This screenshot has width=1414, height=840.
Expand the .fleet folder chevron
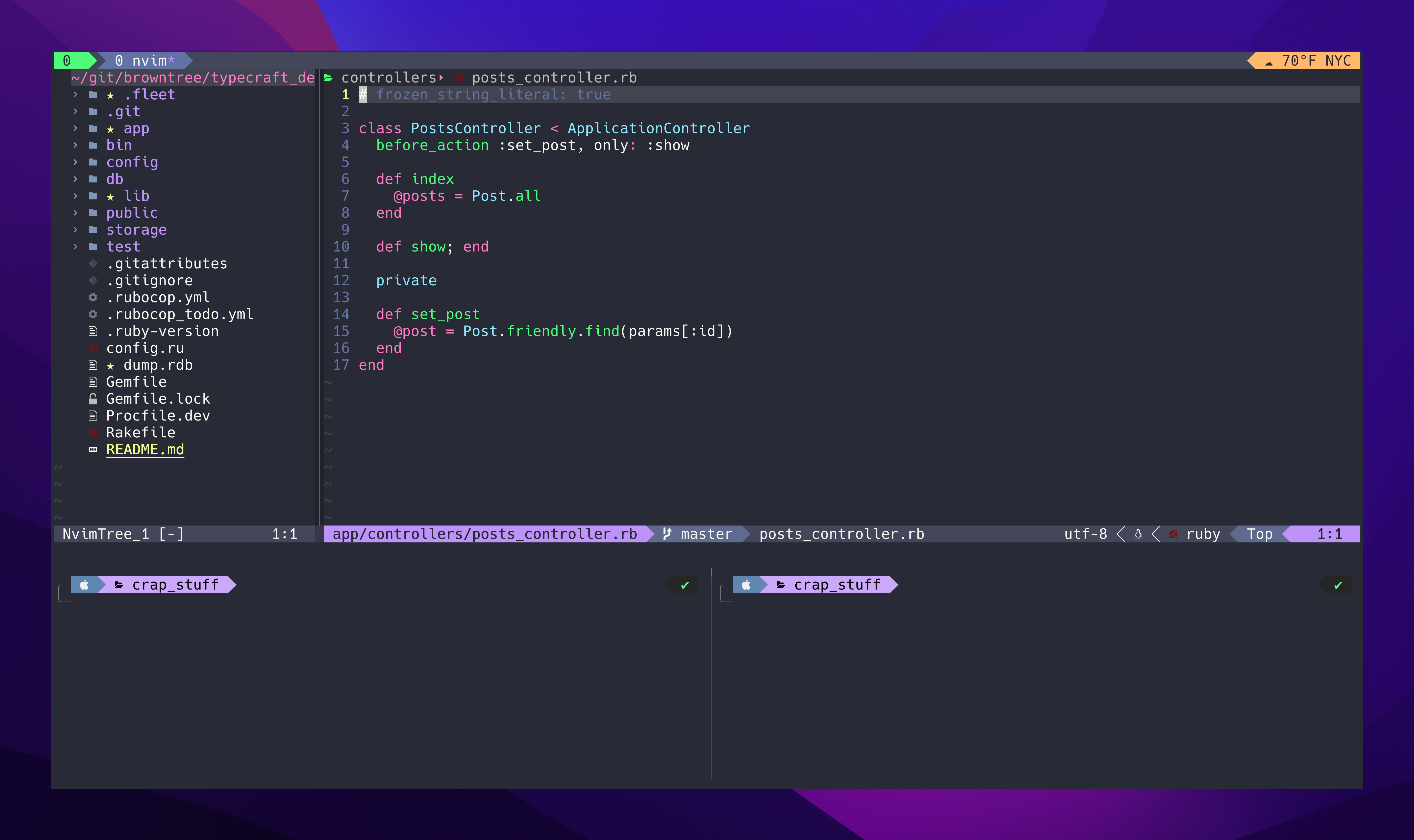(x=75, y=94)
